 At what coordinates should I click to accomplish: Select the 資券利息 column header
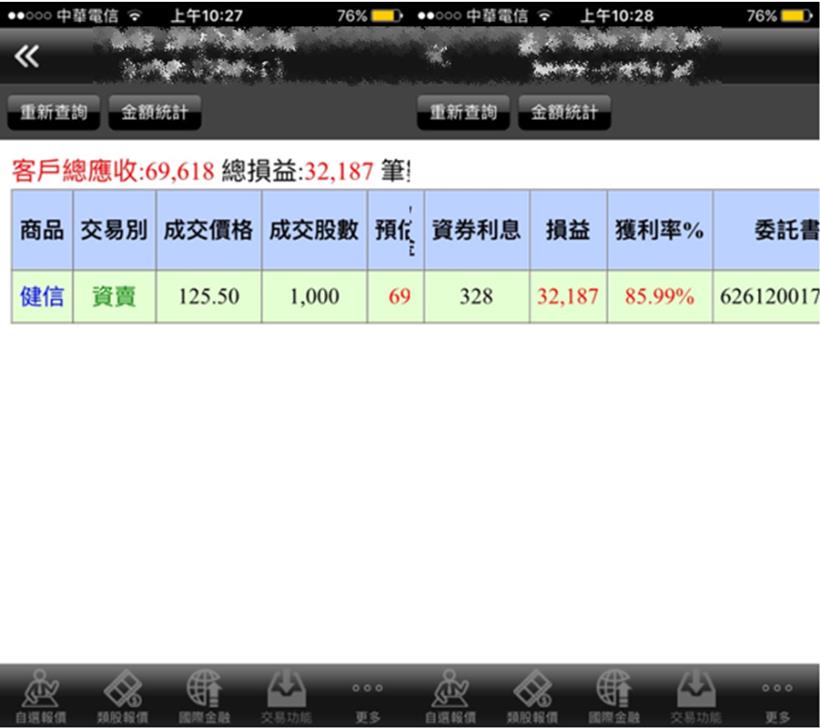click(x=476, y=230)
